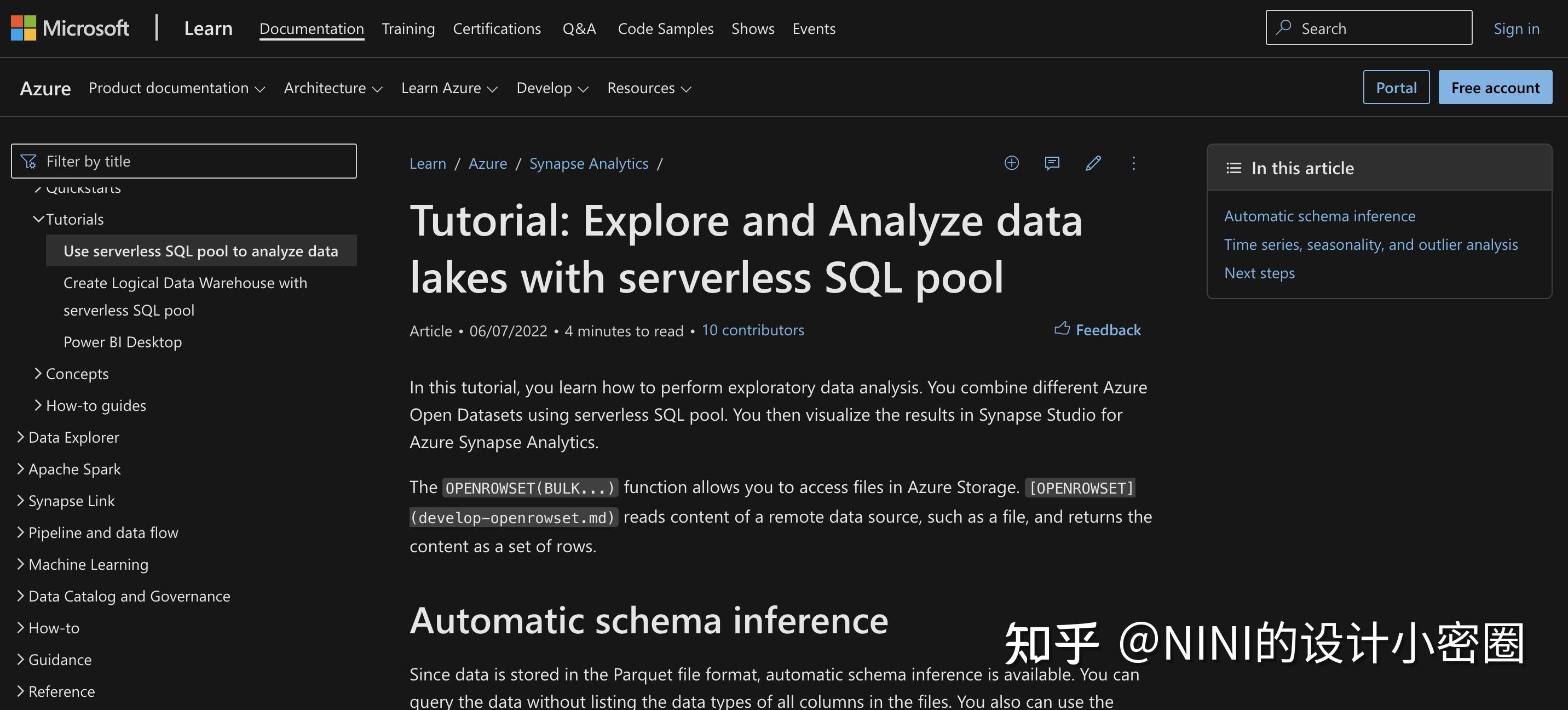1568x710 pixels.
Task: Expand Pipeline and data flow section
Action: 21,532
